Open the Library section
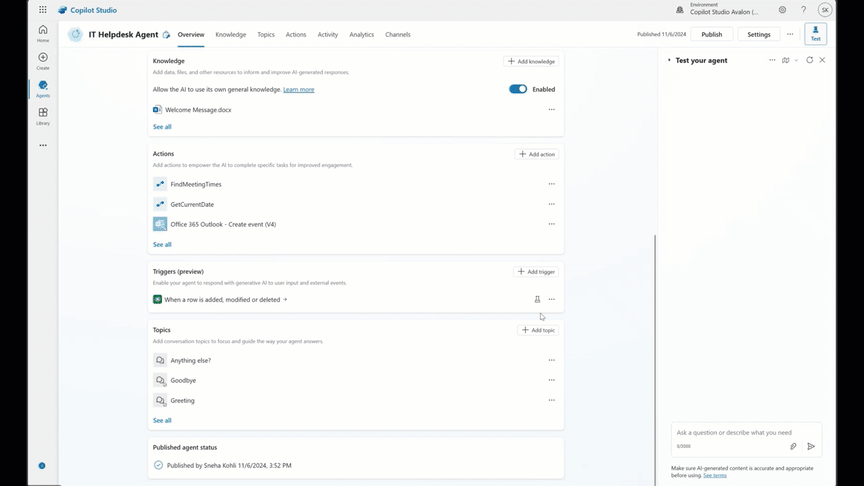This screenshot has height=486, width=864. pos(42,115)
